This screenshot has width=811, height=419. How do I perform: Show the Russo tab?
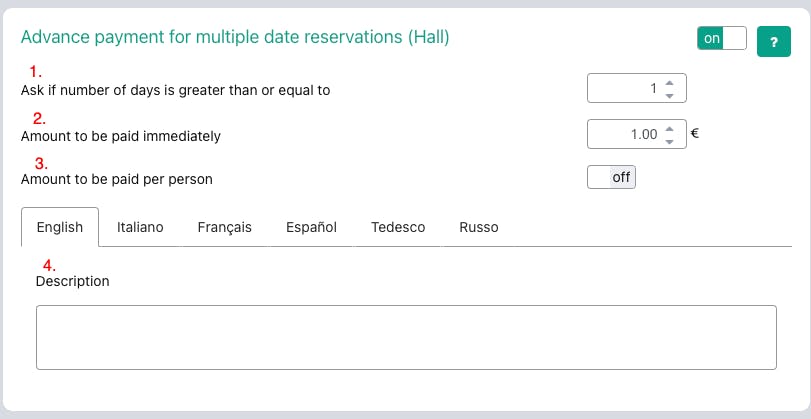point(479,227)
